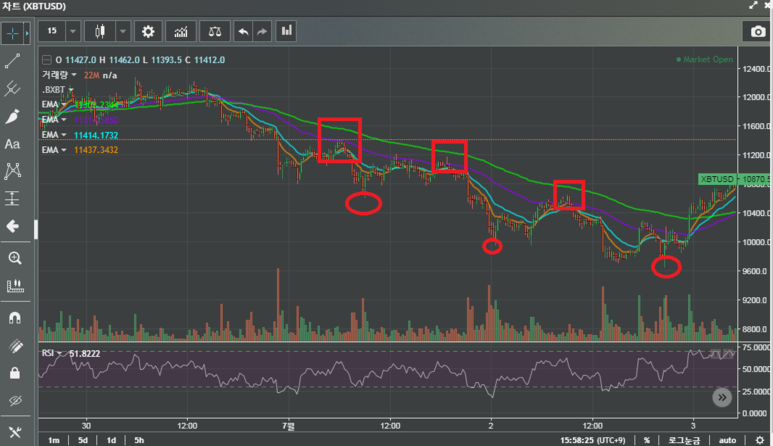Click the 22M volume value
Screen dimensions: 773x446
[92, 75]
